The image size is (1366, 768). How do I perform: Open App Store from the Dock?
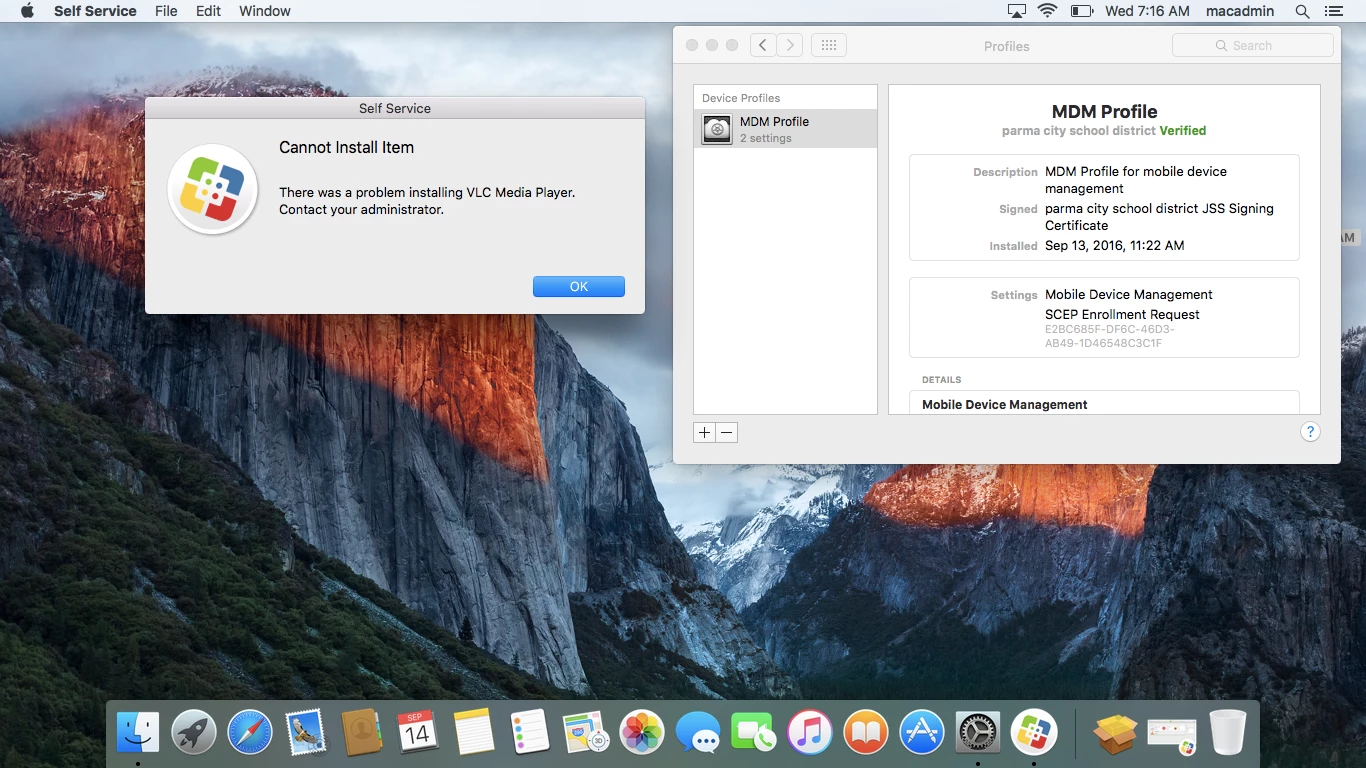pyautogui.click(x=922, y=734)
